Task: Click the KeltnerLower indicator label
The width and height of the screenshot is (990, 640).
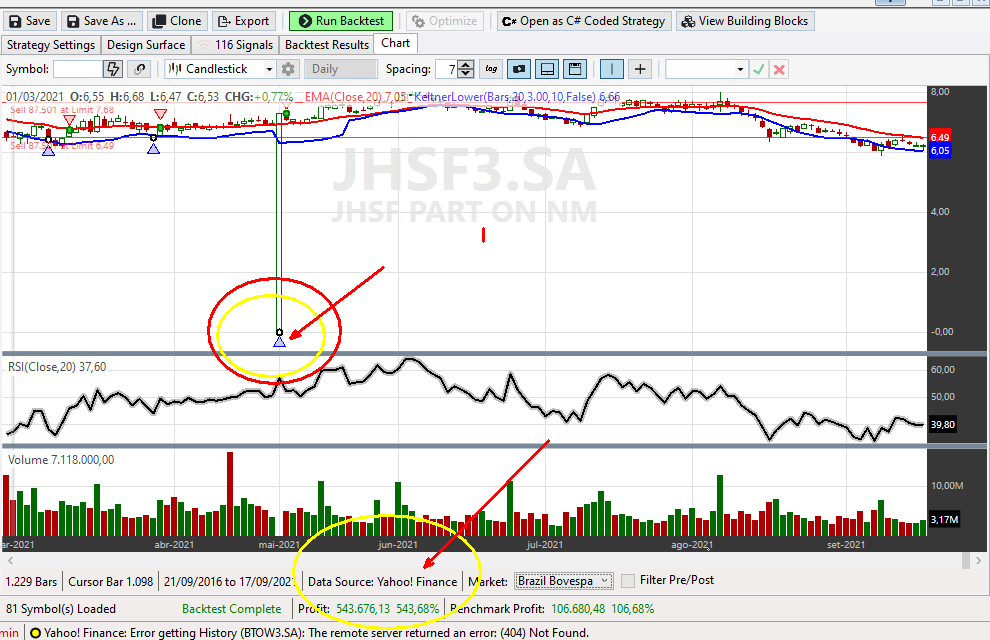Action: (x=516, y=97)
